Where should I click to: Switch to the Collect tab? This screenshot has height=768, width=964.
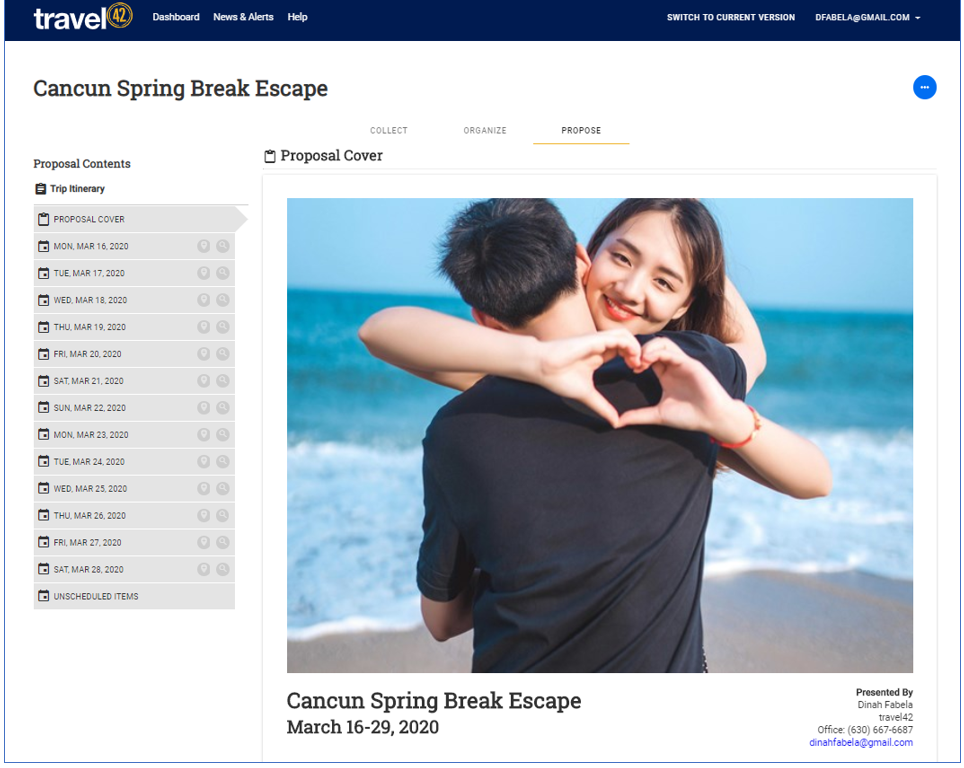[389, 131]
